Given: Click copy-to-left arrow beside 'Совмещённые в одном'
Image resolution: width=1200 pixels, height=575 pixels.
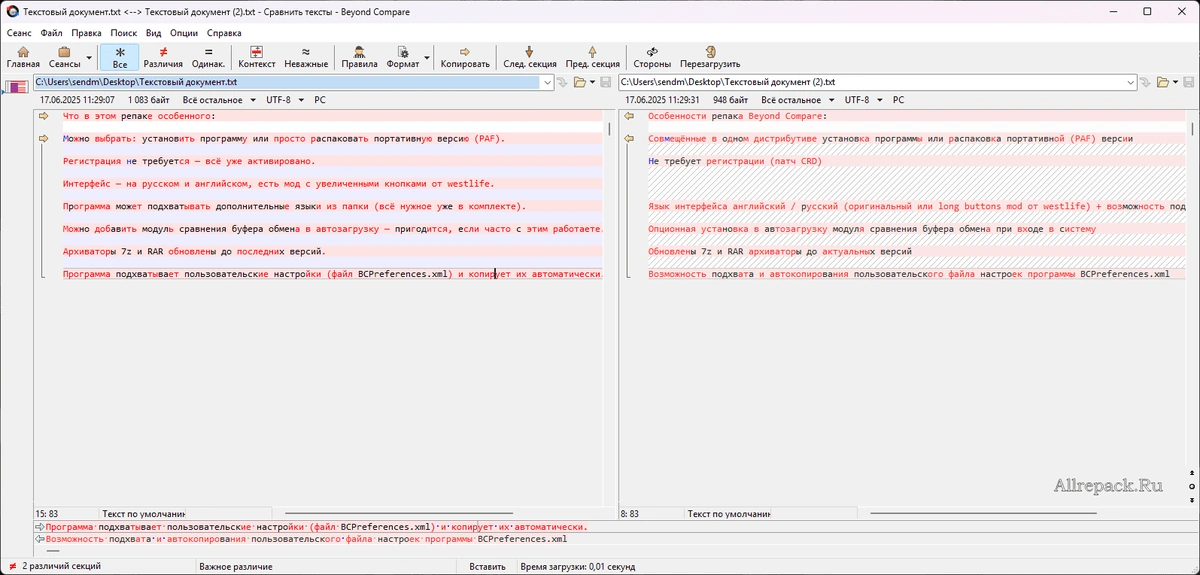Looking at the screenshot, I should coord(629,138).
